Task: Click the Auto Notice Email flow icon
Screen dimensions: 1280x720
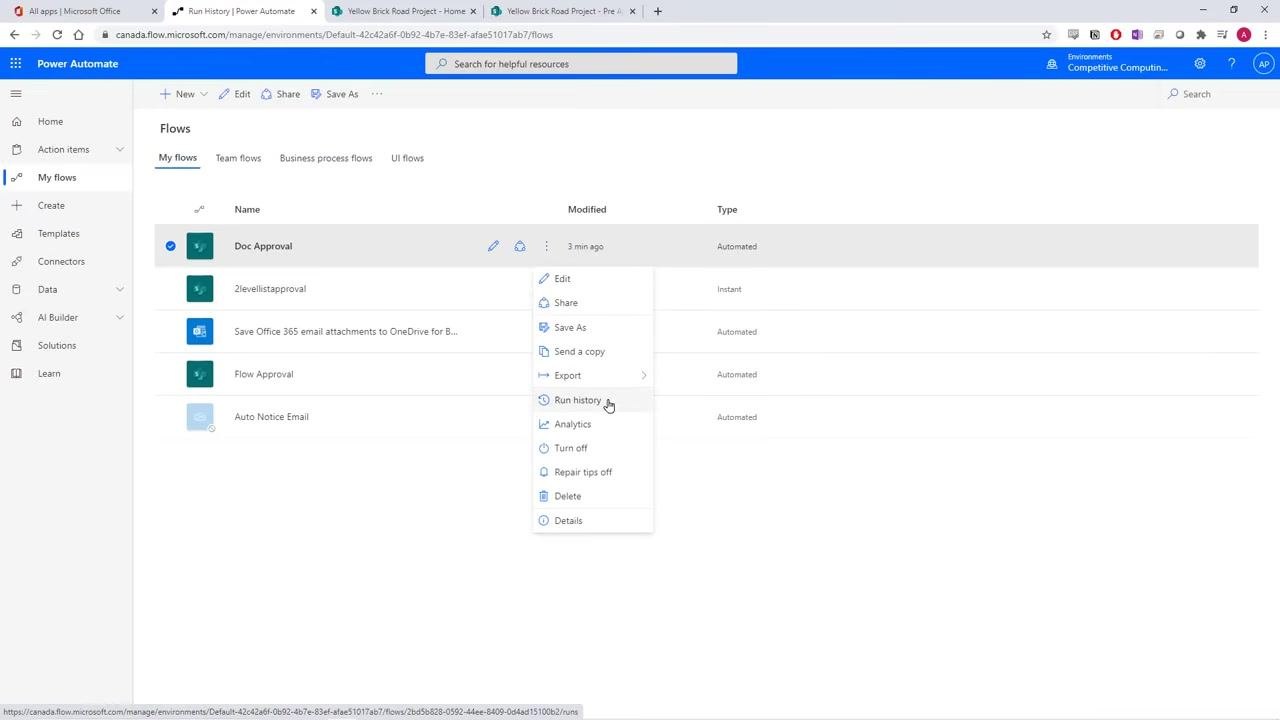Action: [200, 417]
